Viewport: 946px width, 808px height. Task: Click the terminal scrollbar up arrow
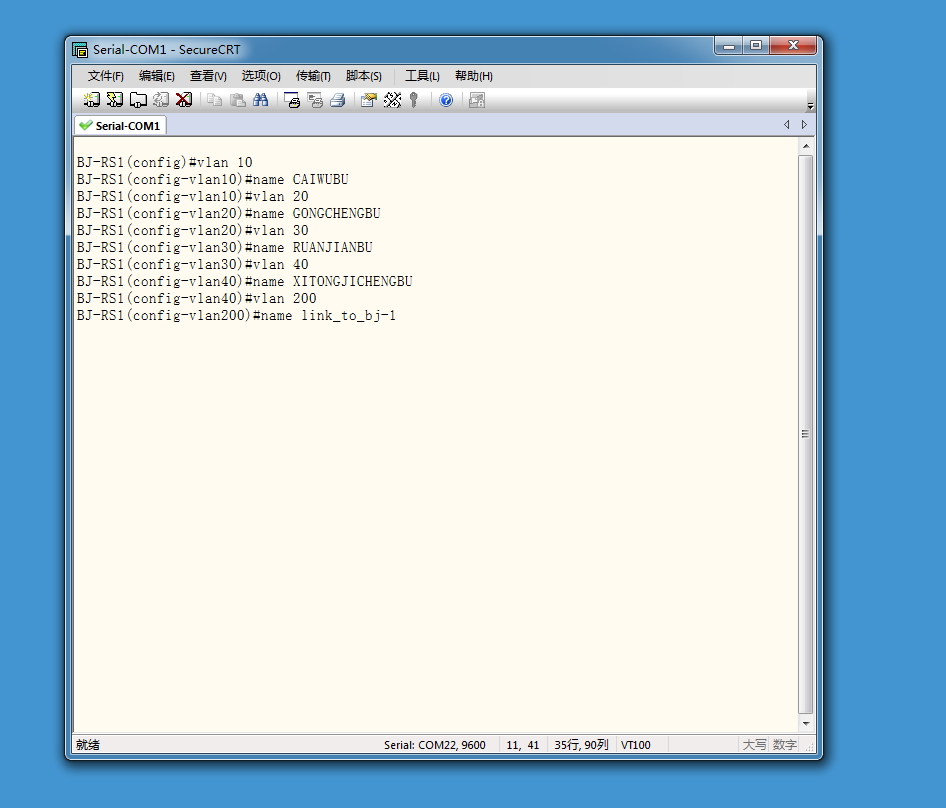pyautogui.click(x=806, y=147)
